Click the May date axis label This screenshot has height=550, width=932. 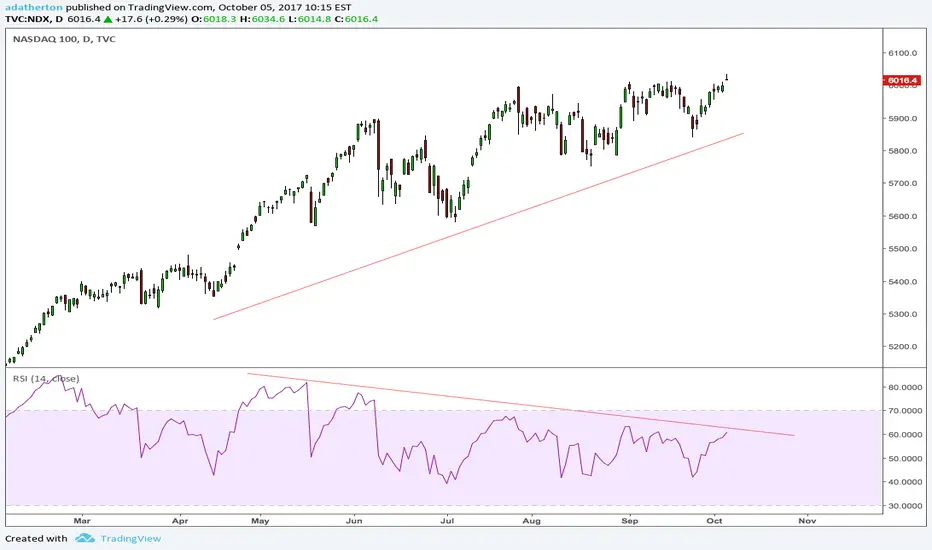pyautogui.click(x=260, y=520)
